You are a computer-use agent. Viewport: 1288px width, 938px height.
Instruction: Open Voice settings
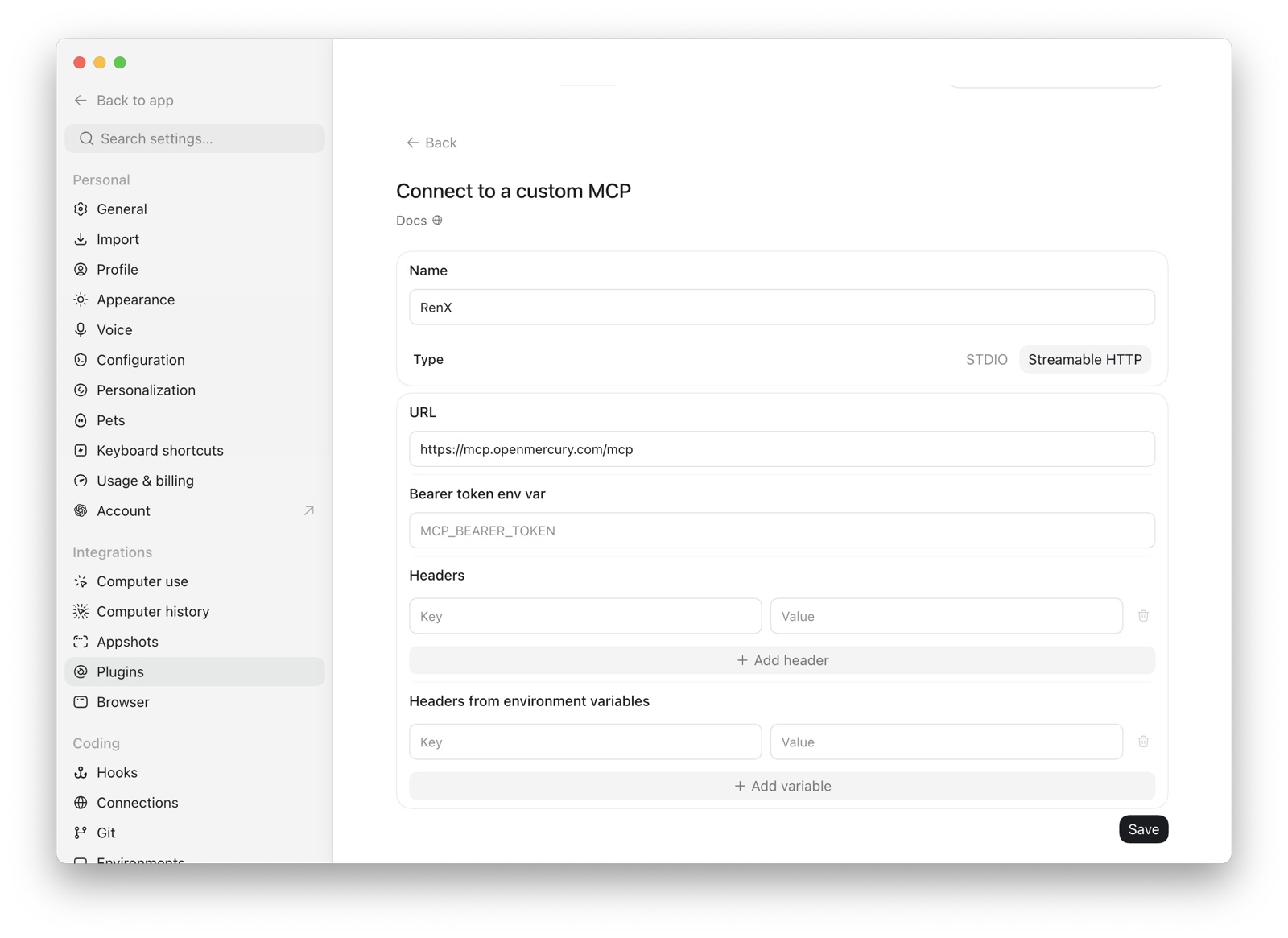[195, 330]
